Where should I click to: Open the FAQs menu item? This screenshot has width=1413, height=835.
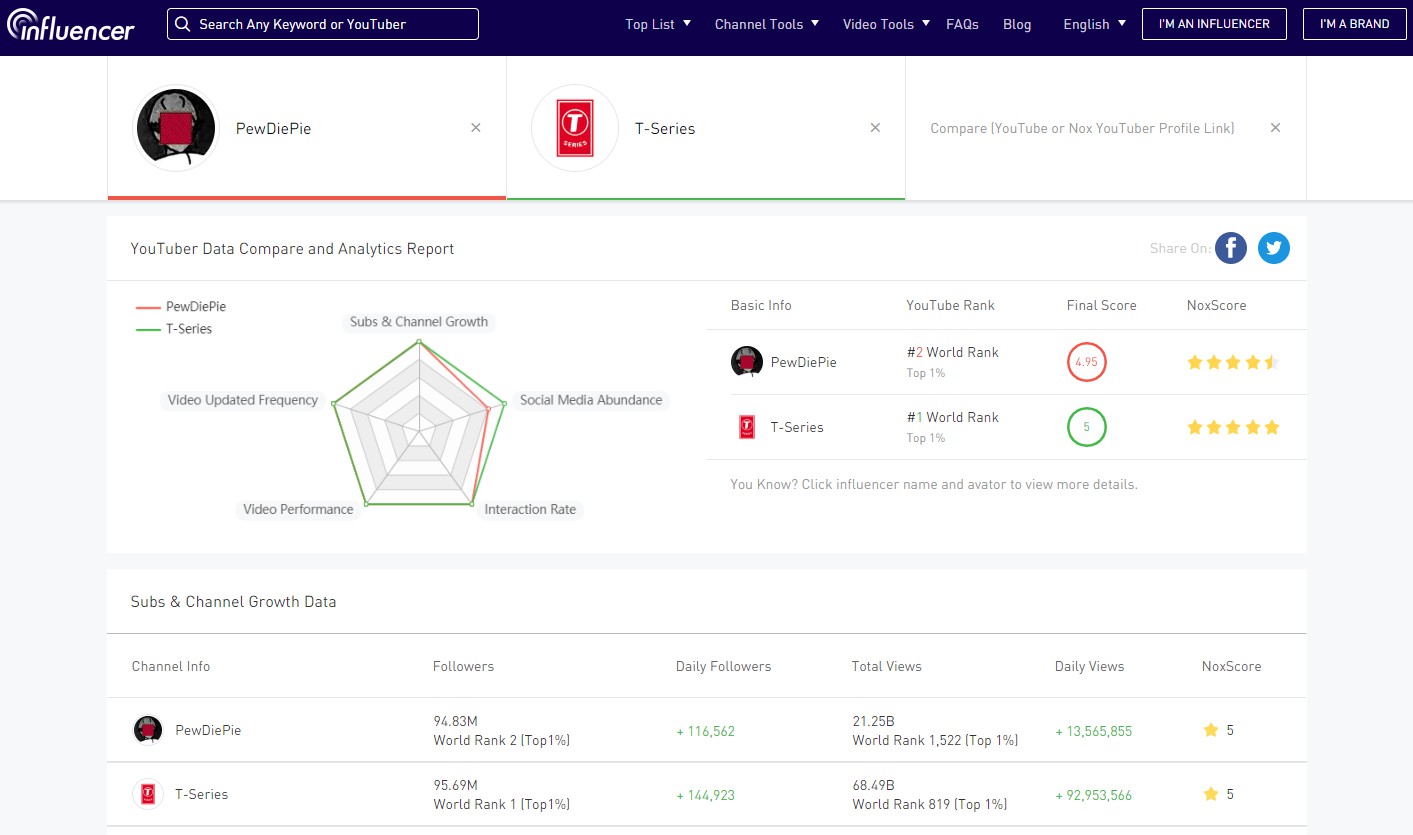(962, 24)
